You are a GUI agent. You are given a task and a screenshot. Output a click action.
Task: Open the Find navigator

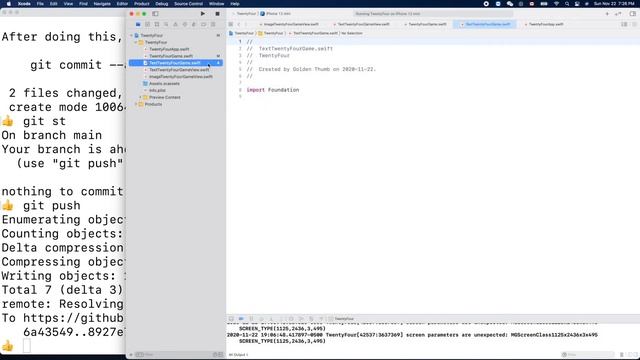click(x=166, y=24)
